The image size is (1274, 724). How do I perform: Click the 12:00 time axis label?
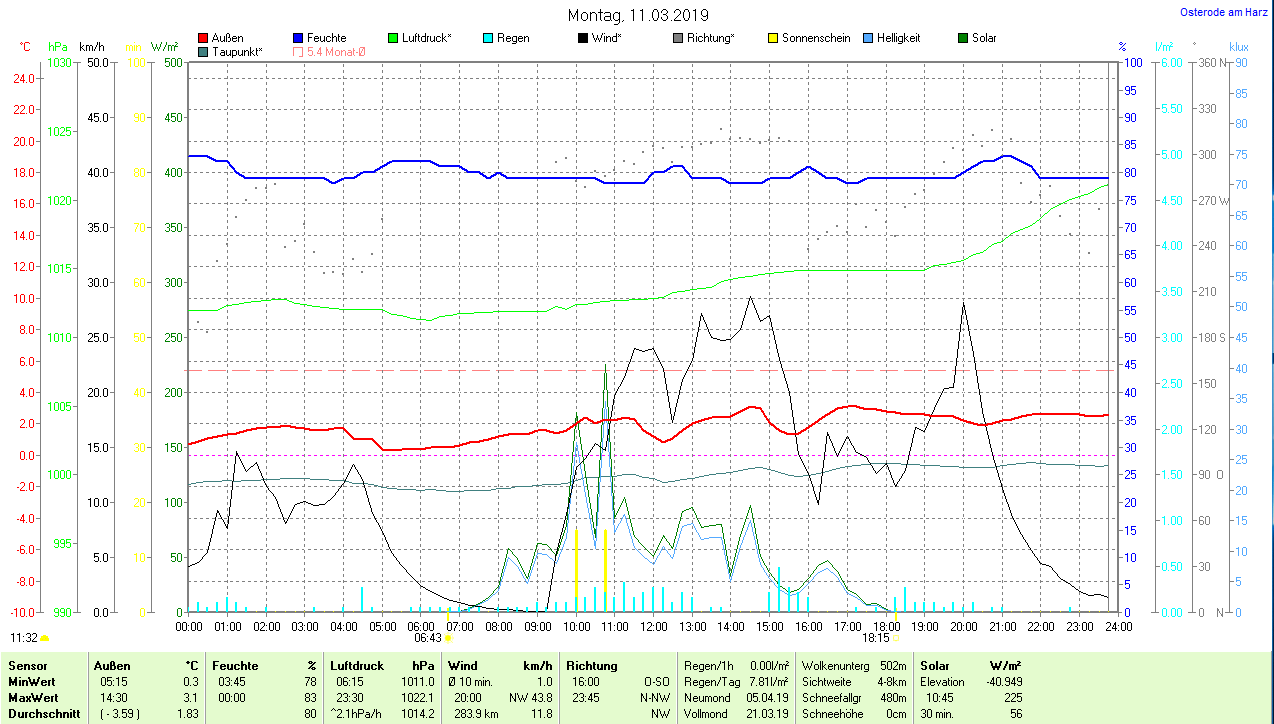(x=653, y=626)
